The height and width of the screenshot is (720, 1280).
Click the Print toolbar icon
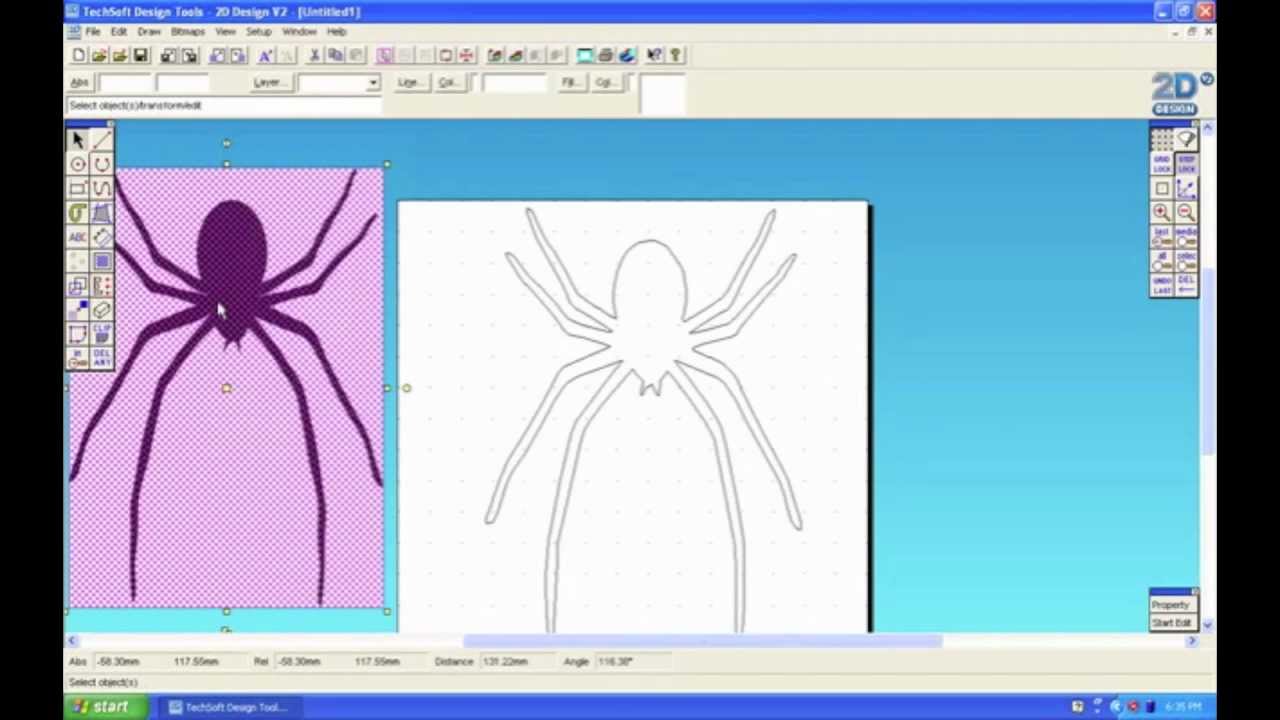(606, 55)
